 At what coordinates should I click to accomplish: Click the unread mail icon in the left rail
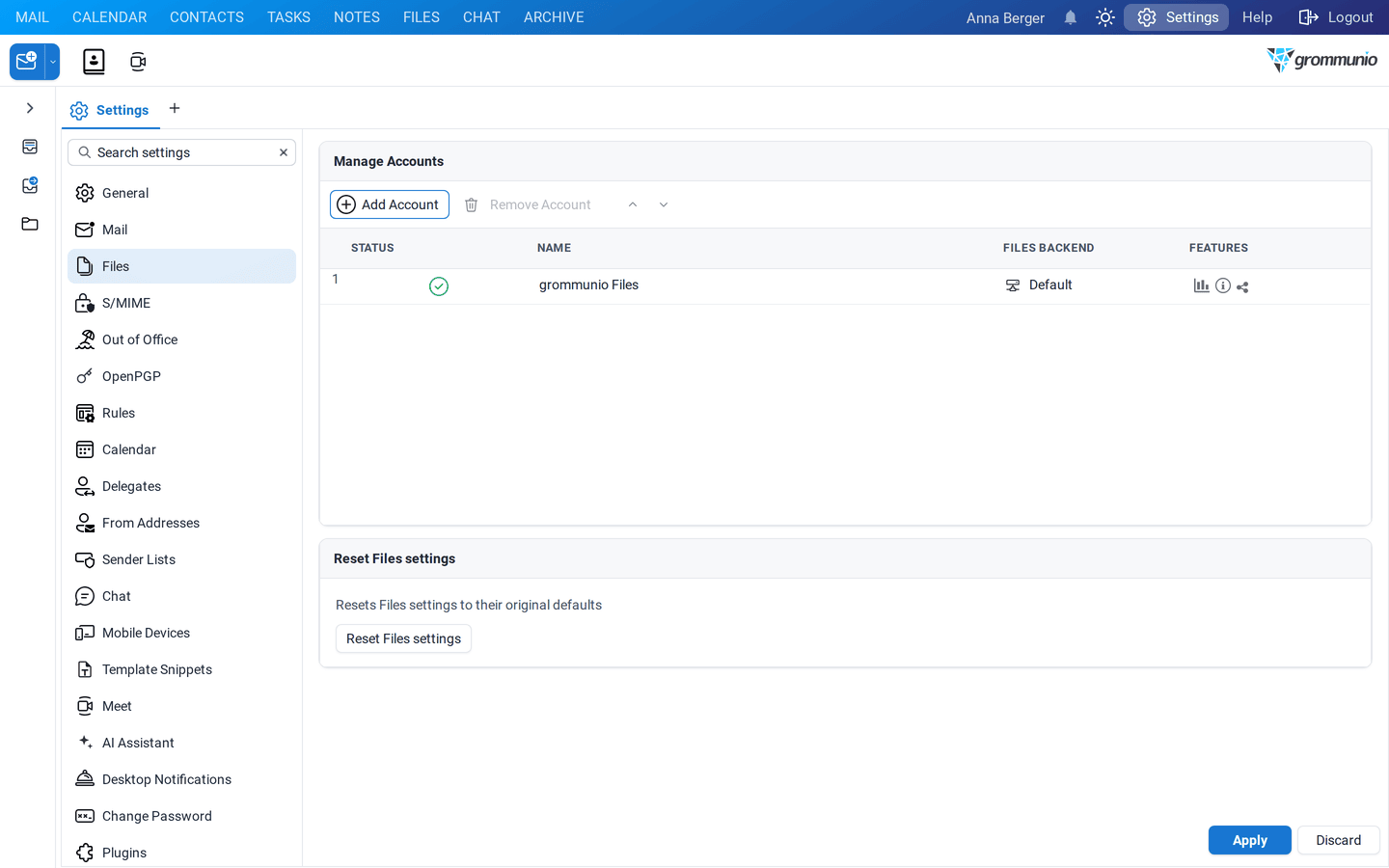click(30, 185)
